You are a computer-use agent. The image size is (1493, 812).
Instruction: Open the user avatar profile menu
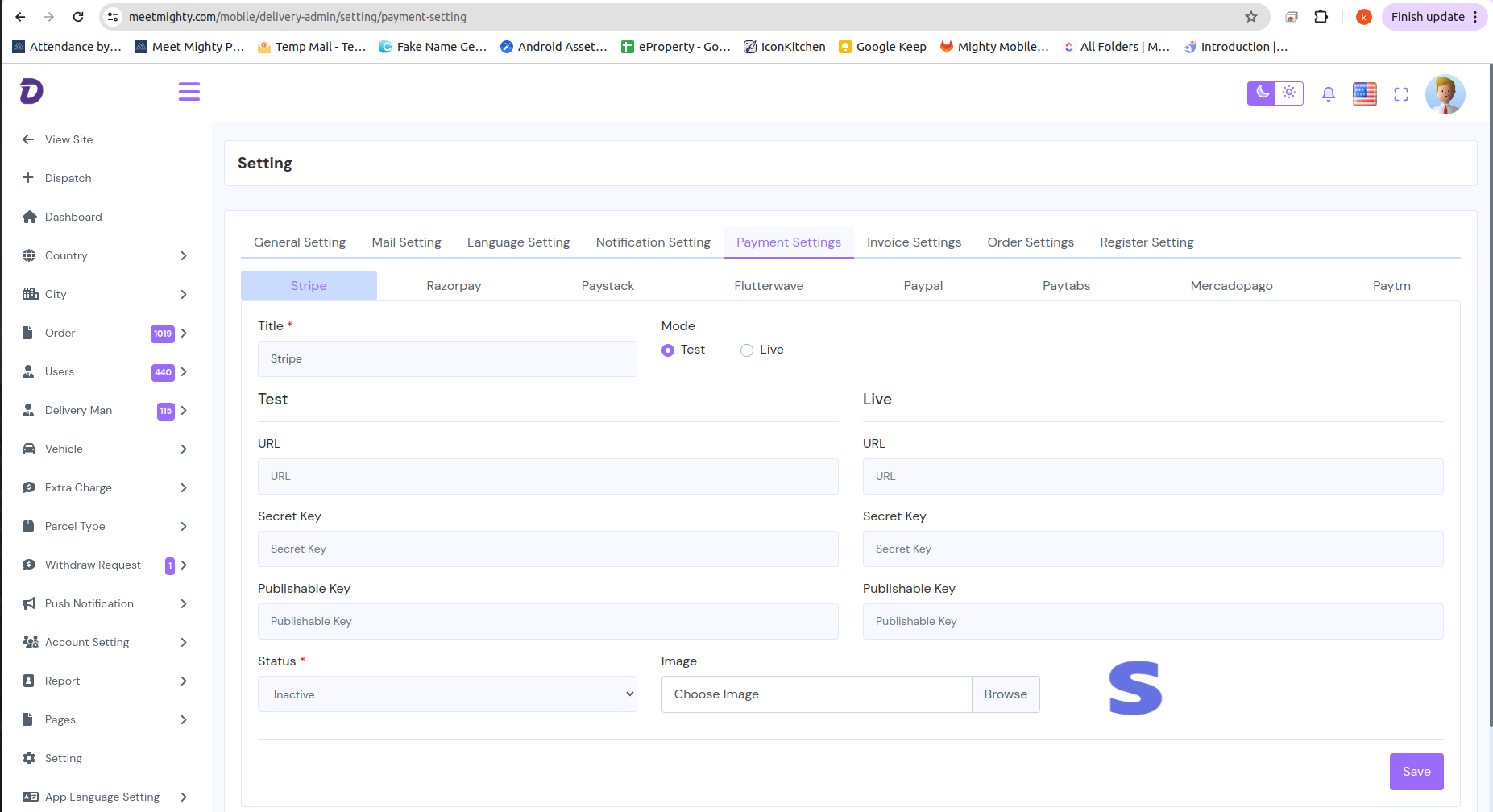coord(1445,94)
